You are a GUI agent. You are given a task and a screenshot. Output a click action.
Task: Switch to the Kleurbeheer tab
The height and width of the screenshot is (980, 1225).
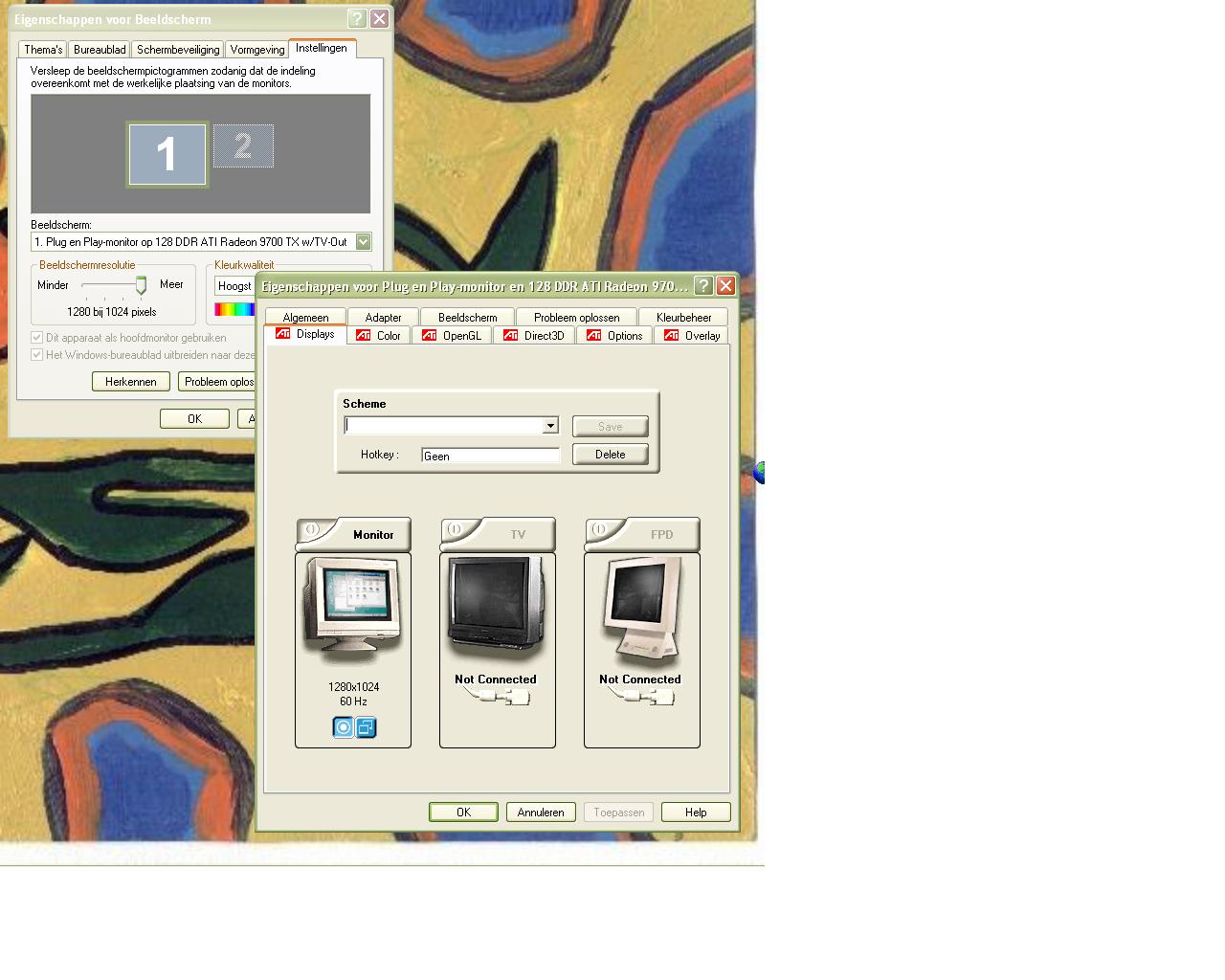[683, 317]
